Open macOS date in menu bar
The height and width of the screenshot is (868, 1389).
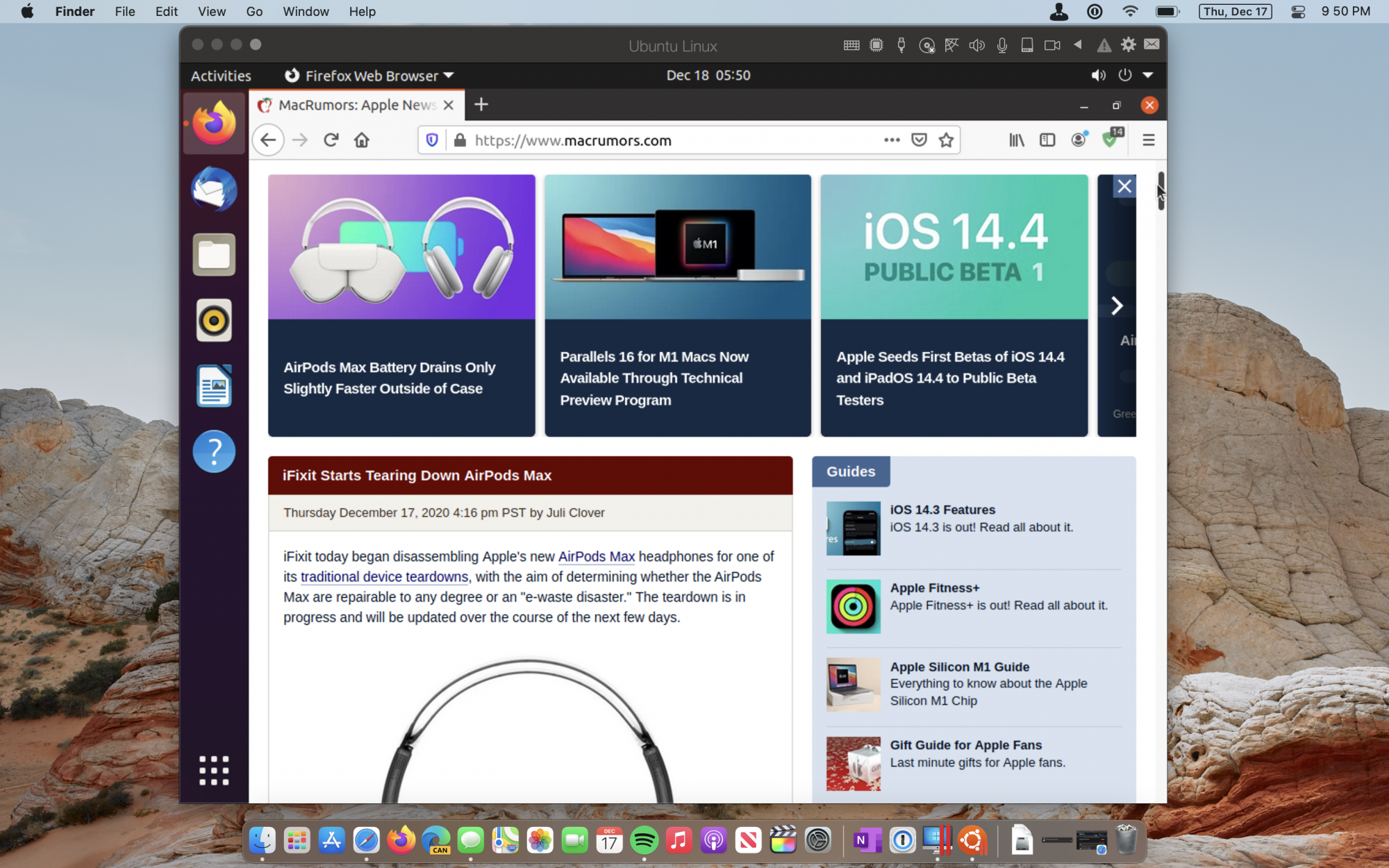(x=1236, y=11)
